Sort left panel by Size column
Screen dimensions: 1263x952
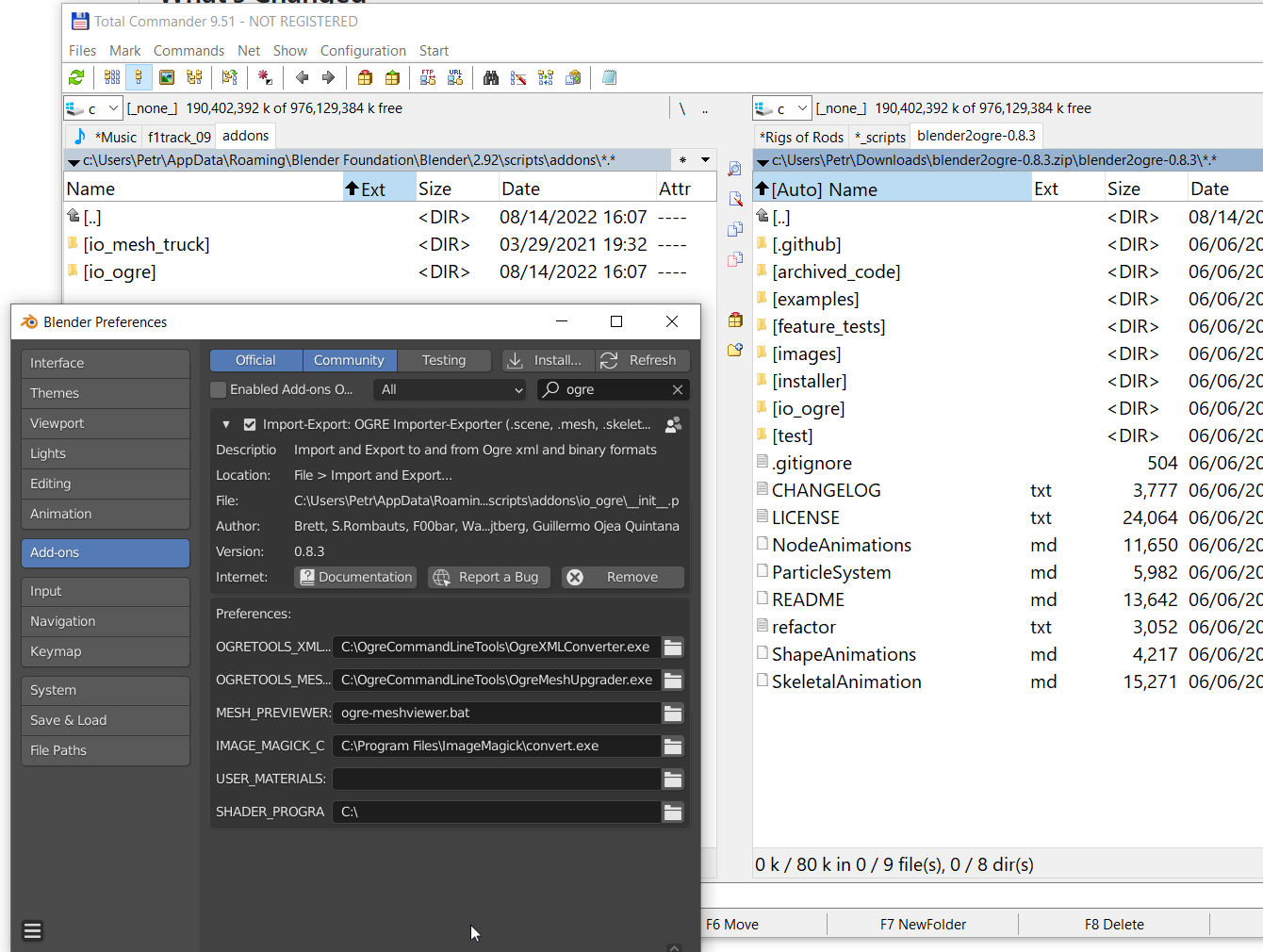point(456,189)
